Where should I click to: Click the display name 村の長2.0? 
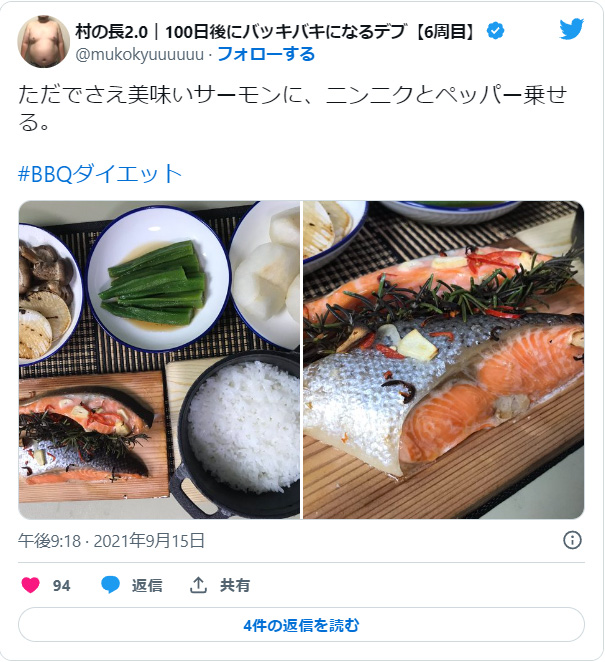[x=111, y=32]
